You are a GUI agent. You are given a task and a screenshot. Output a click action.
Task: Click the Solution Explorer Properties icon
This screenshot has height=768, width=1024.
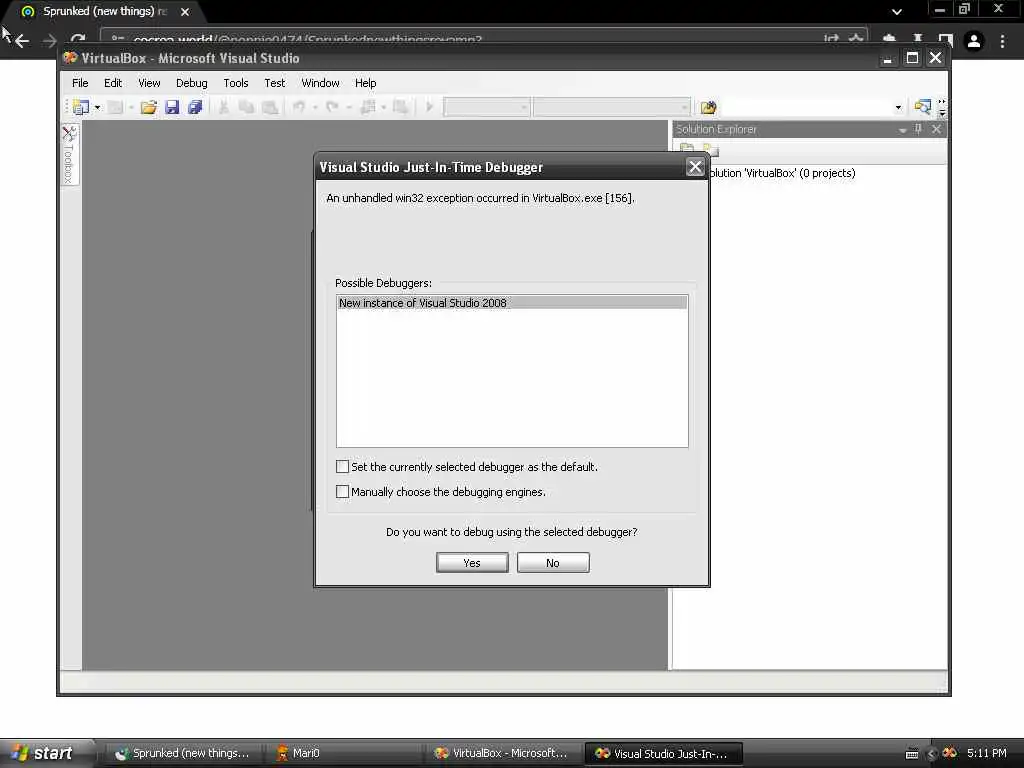point(686,150)
